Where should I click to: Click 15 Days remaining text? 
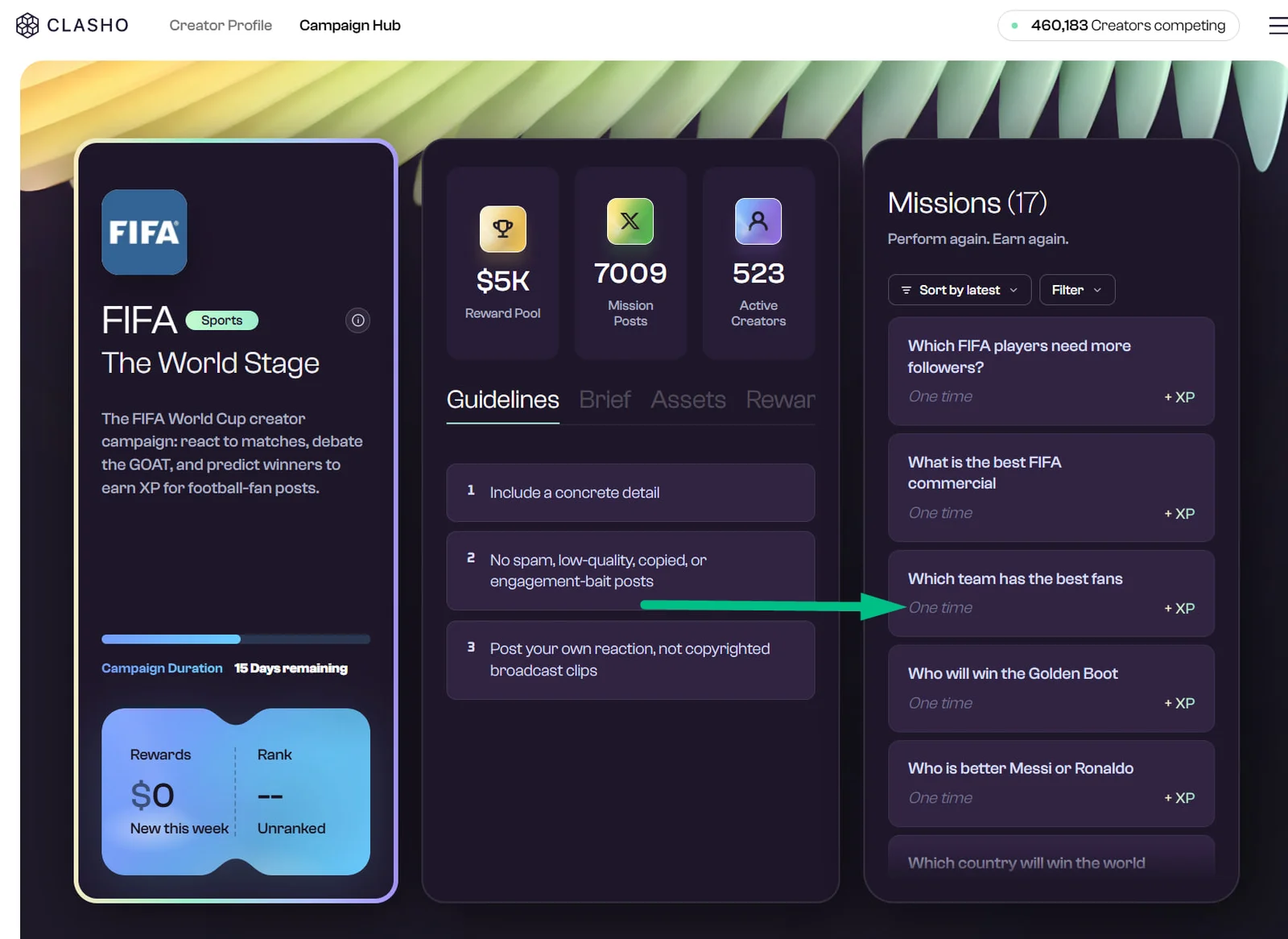pos(291,668)
